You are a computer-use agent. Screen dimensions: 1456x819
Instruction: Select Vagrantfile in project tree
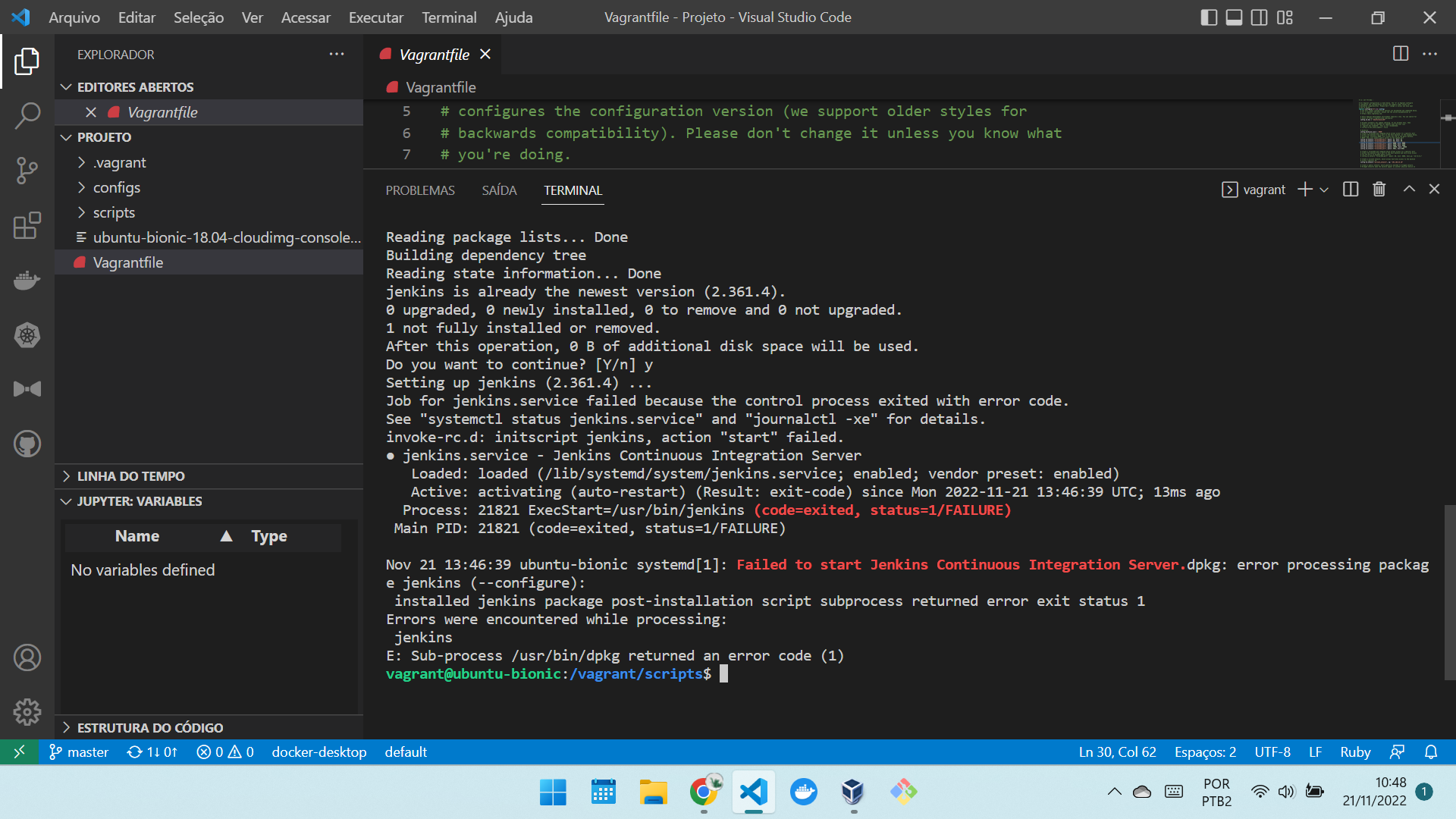point(127,262)
